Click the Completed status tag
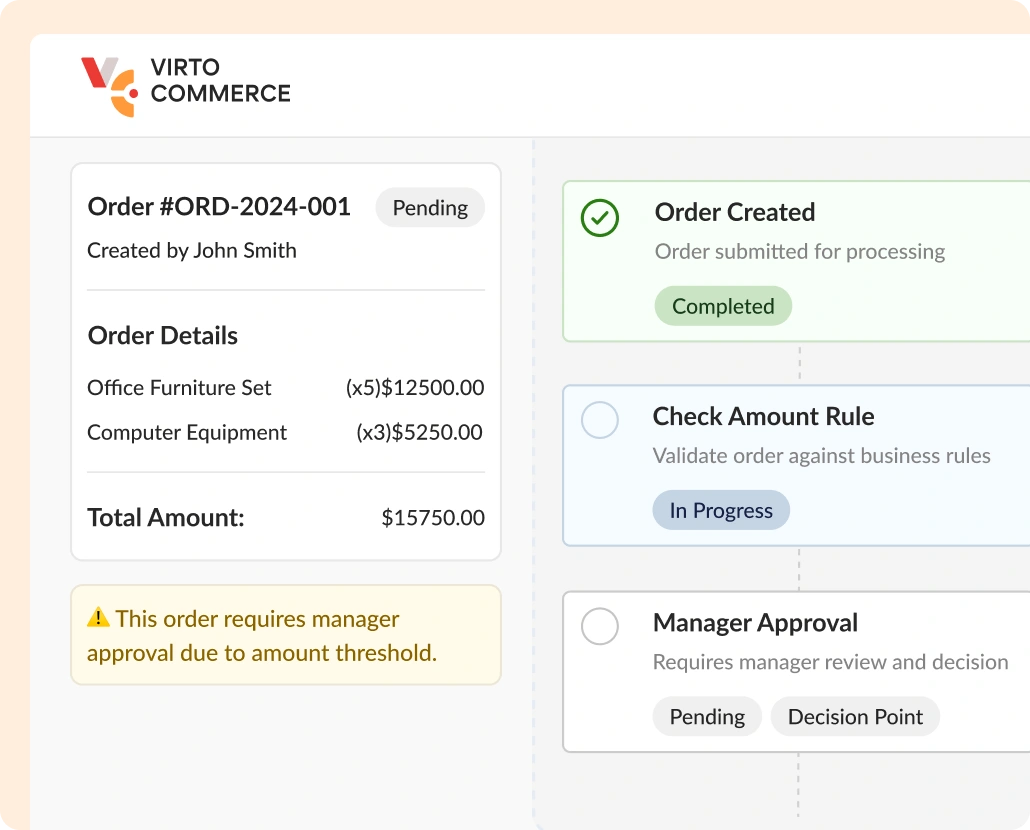The width and height of the screenshot is (1030, 830). (723, 306)
